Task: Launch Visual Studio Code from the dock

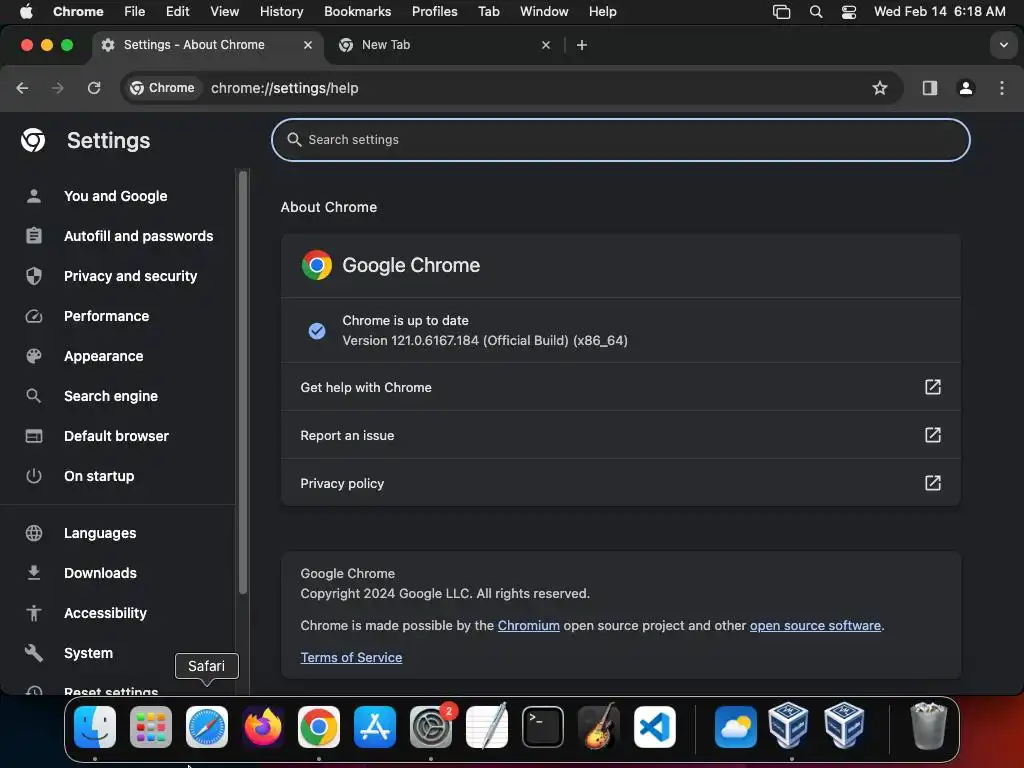Action: pyautogui.click(x=655, y=727)
